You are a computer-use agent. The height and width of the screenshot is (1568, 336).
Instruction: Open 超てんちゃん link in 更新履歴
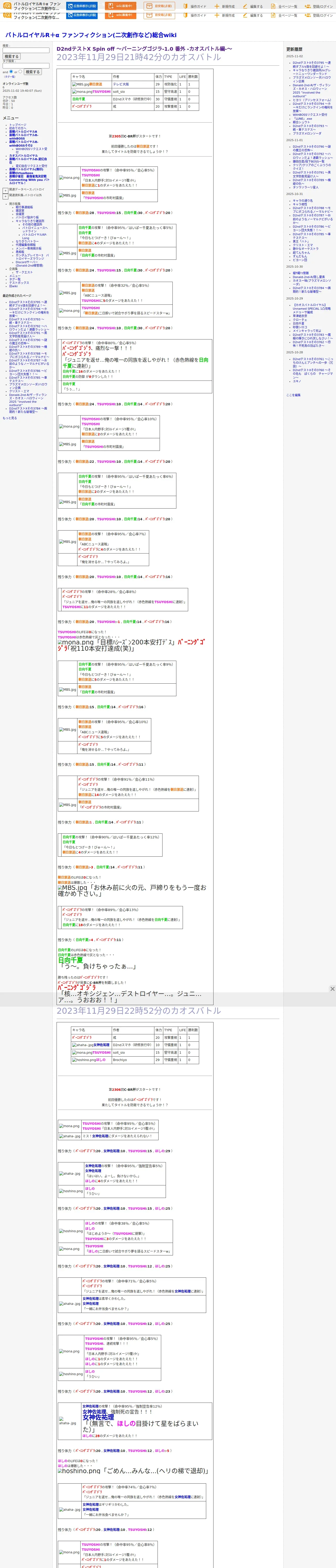tap(301, 253)
